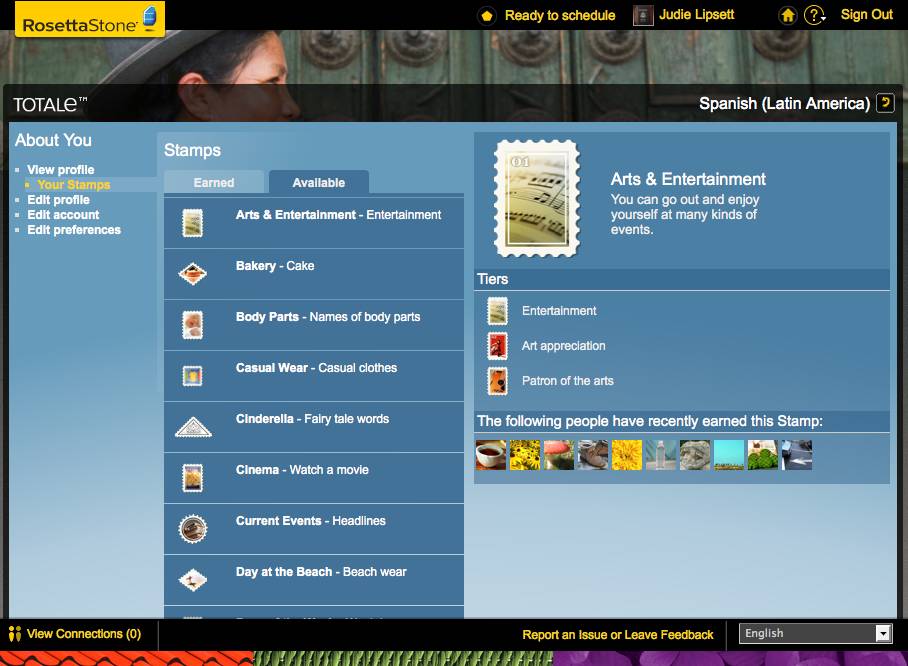The image size is (908, 666).
Task: Click the Rosetta Stone logo
Action: 90,19
